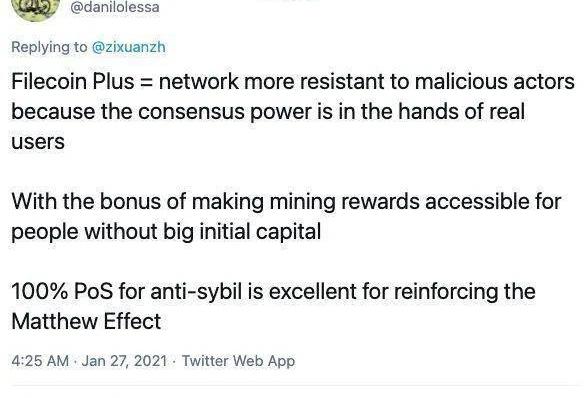The image size is (587, 398).
Task: Click the words "Filecoin Plus" in the tweet
Action: pyautogui.click(x=73, y=81)
